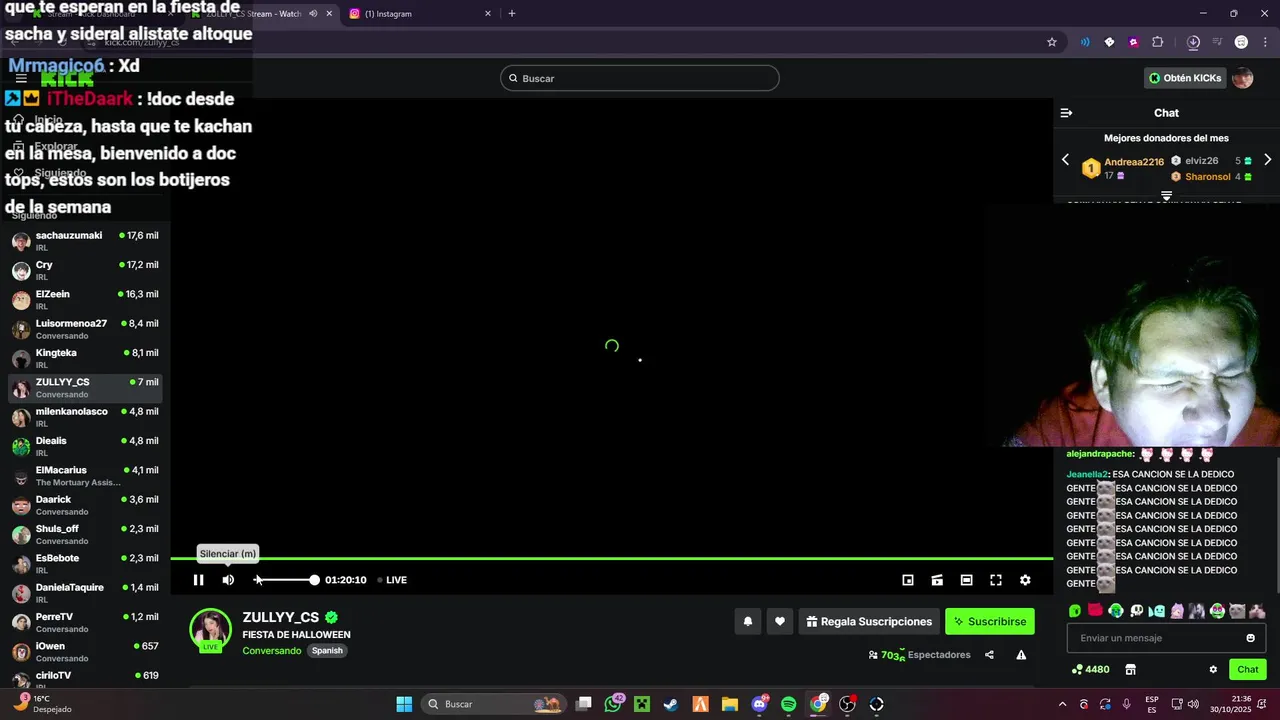Toggle theater mode in player

966,580
